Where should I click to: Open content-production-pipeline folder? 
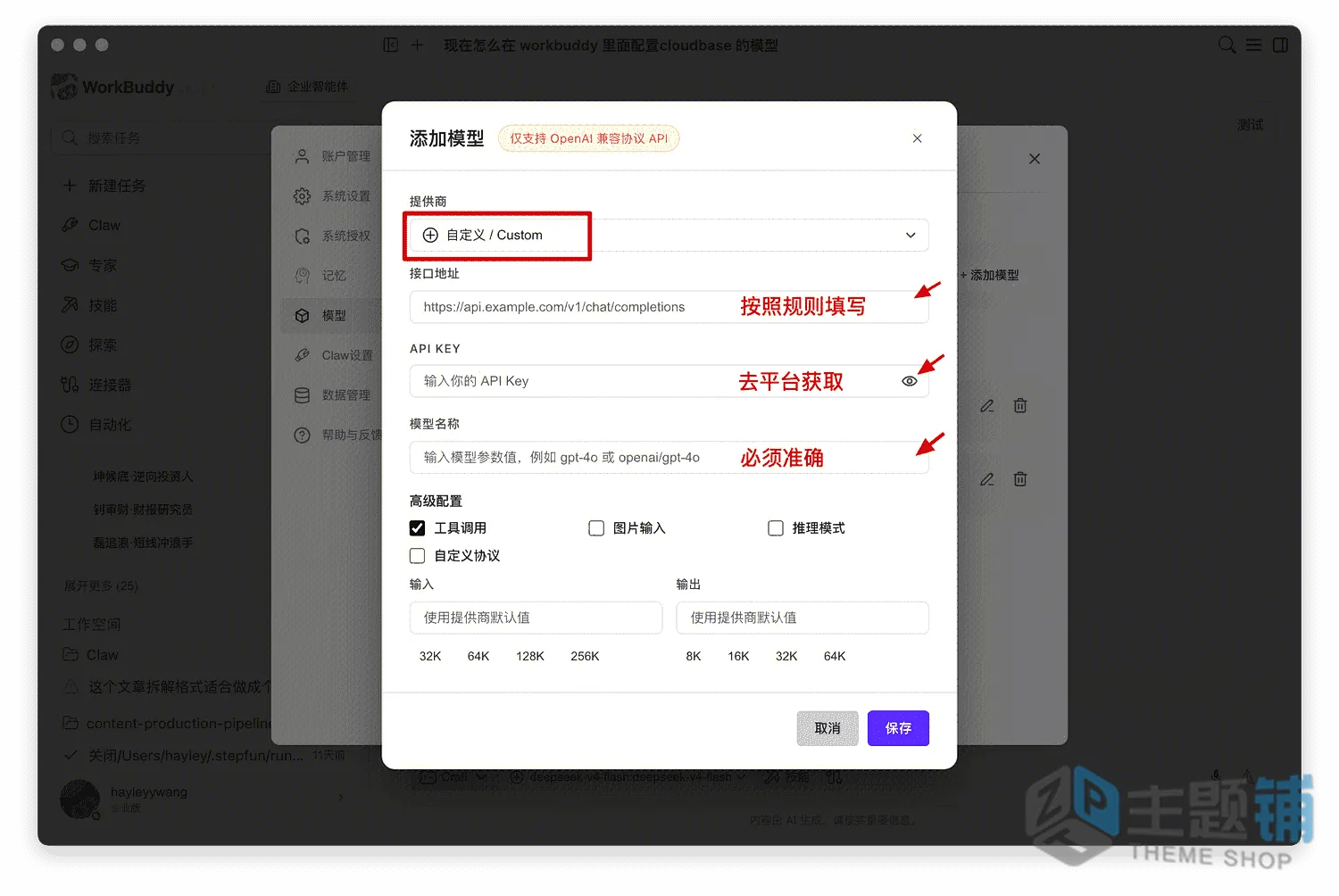coord(166,724)
